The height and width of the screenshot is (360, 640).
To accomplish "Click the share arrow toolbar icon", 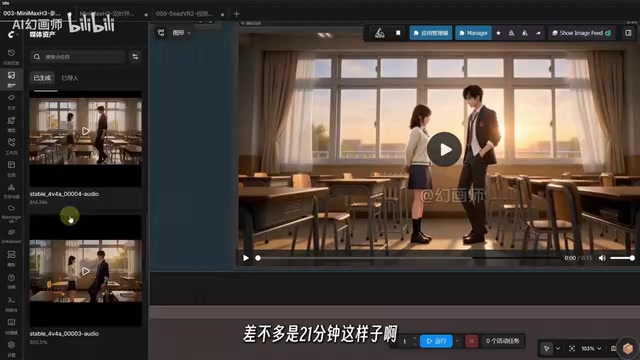I will [538, 33].
